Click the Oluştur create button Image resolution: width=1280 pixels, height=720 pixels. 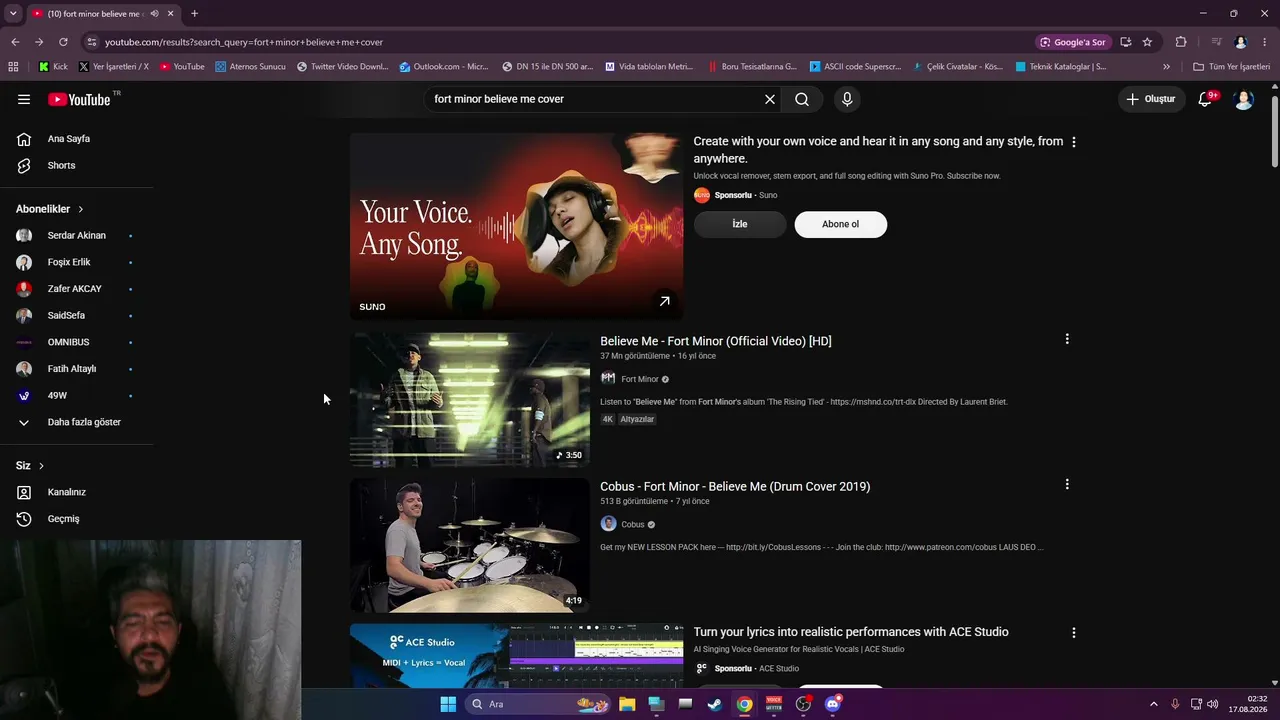[1151, 99]
